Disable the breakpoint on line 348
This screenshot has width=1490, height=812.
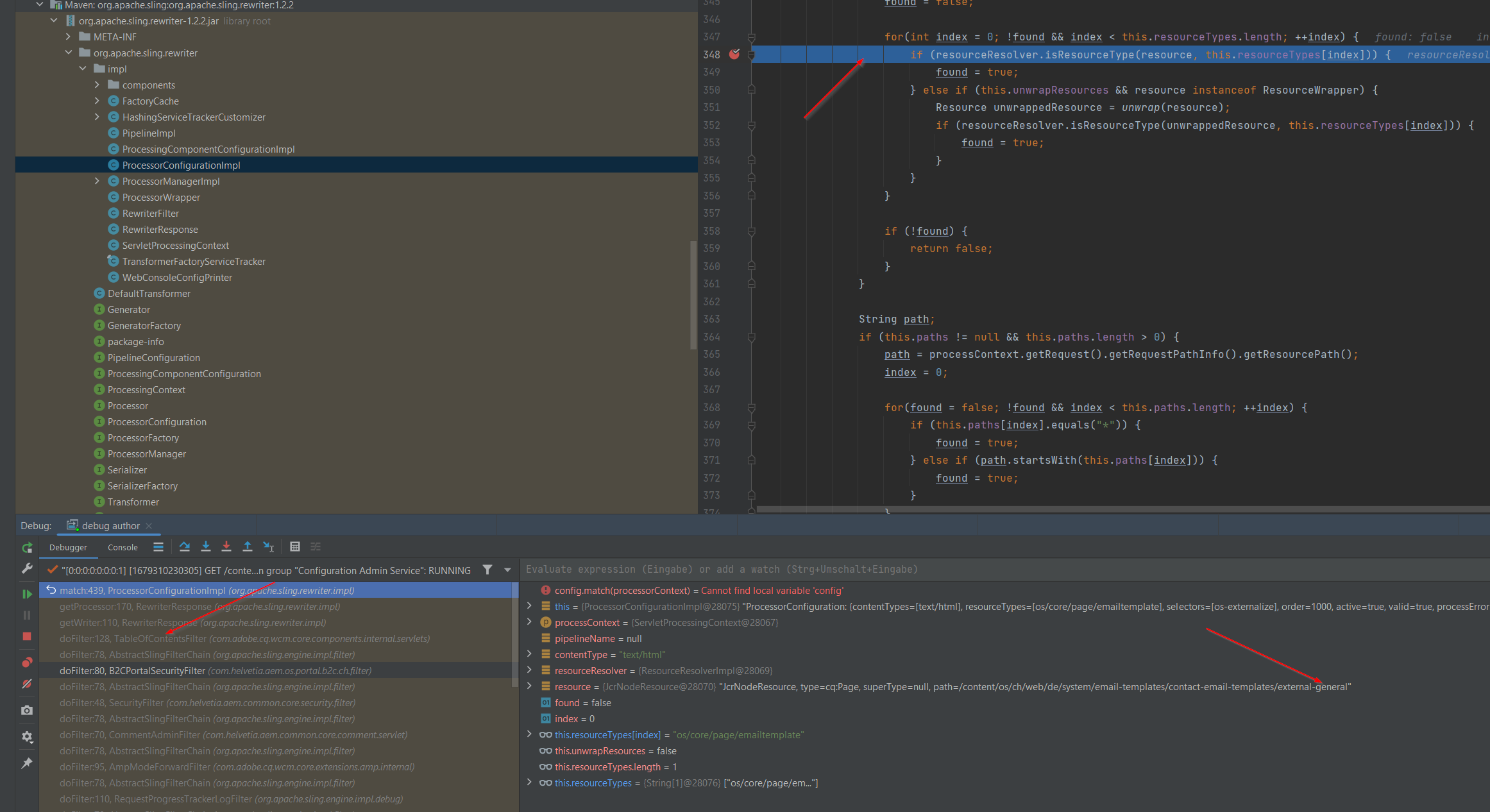tap(734, 55)
